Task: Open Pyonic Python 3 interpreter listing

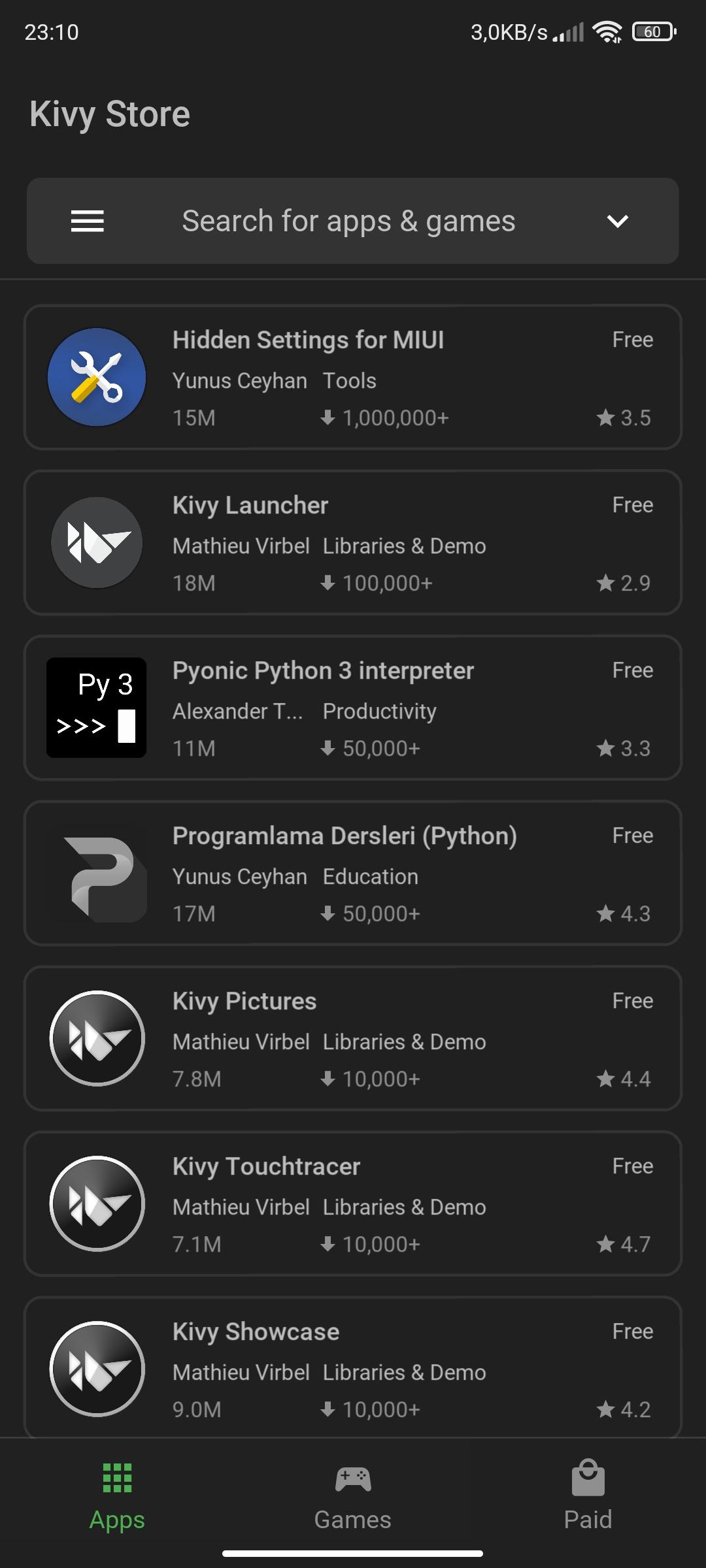Action: 353,708
